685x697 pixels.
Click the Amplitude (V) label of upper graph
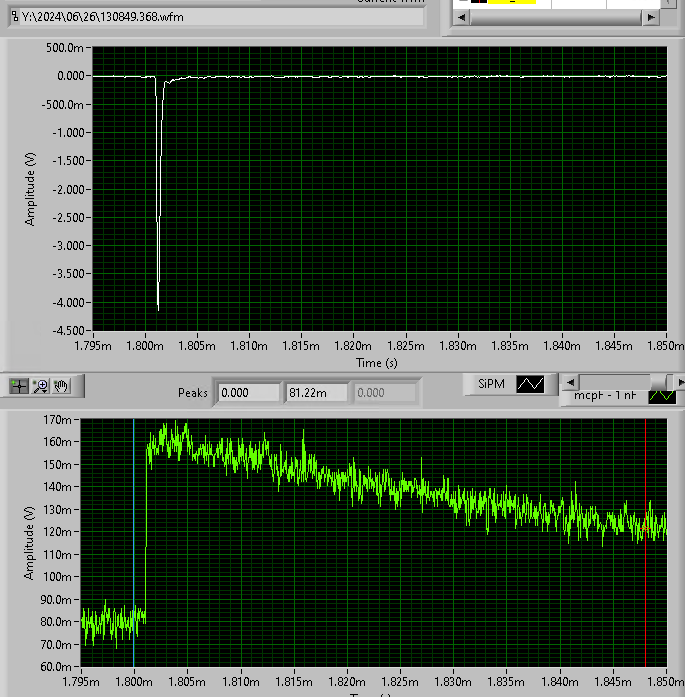point(30,189)
